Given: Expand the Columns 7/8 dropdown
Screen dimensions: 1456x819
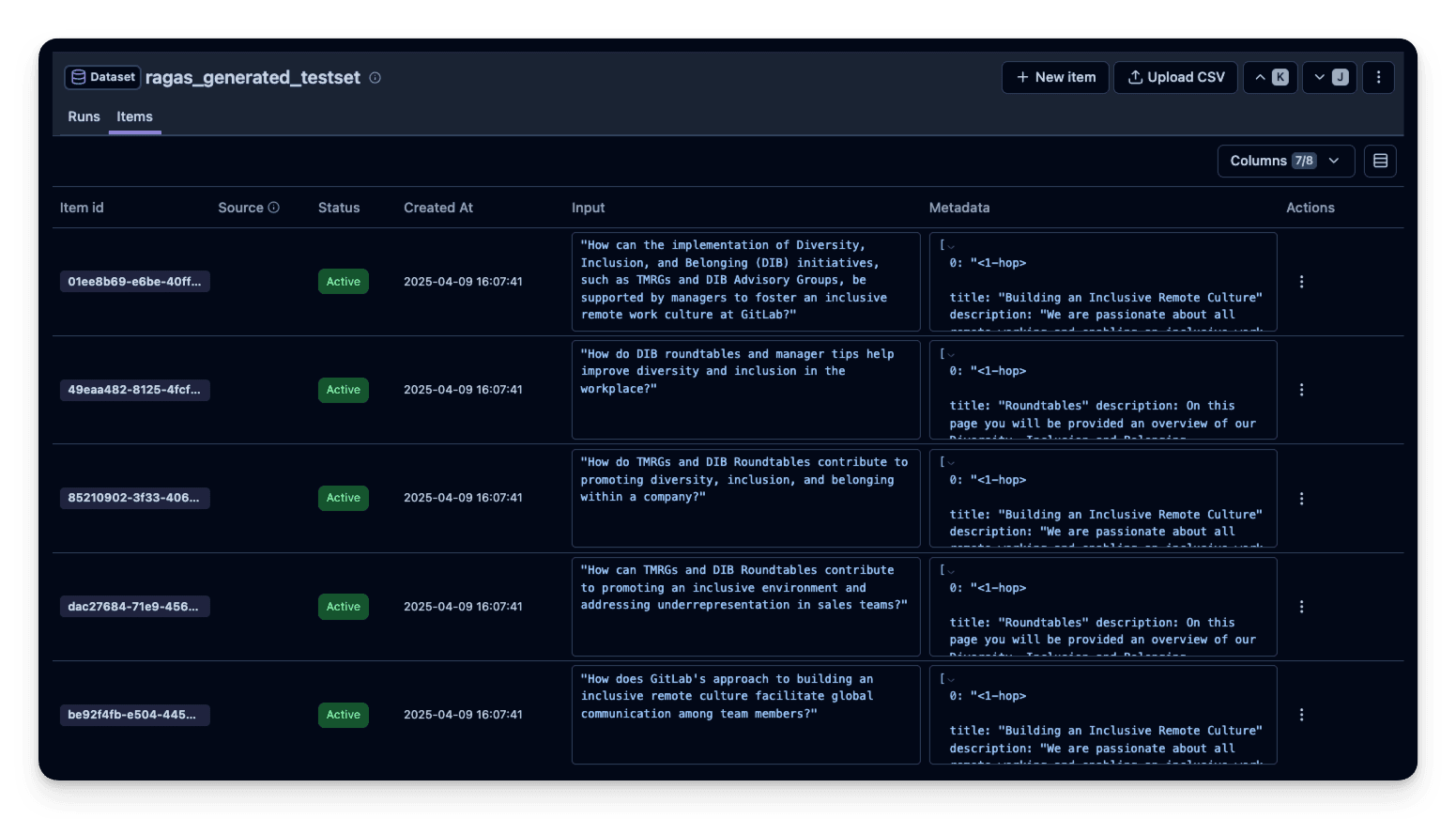Looking at the screenshot, I should pos(1286,161).
